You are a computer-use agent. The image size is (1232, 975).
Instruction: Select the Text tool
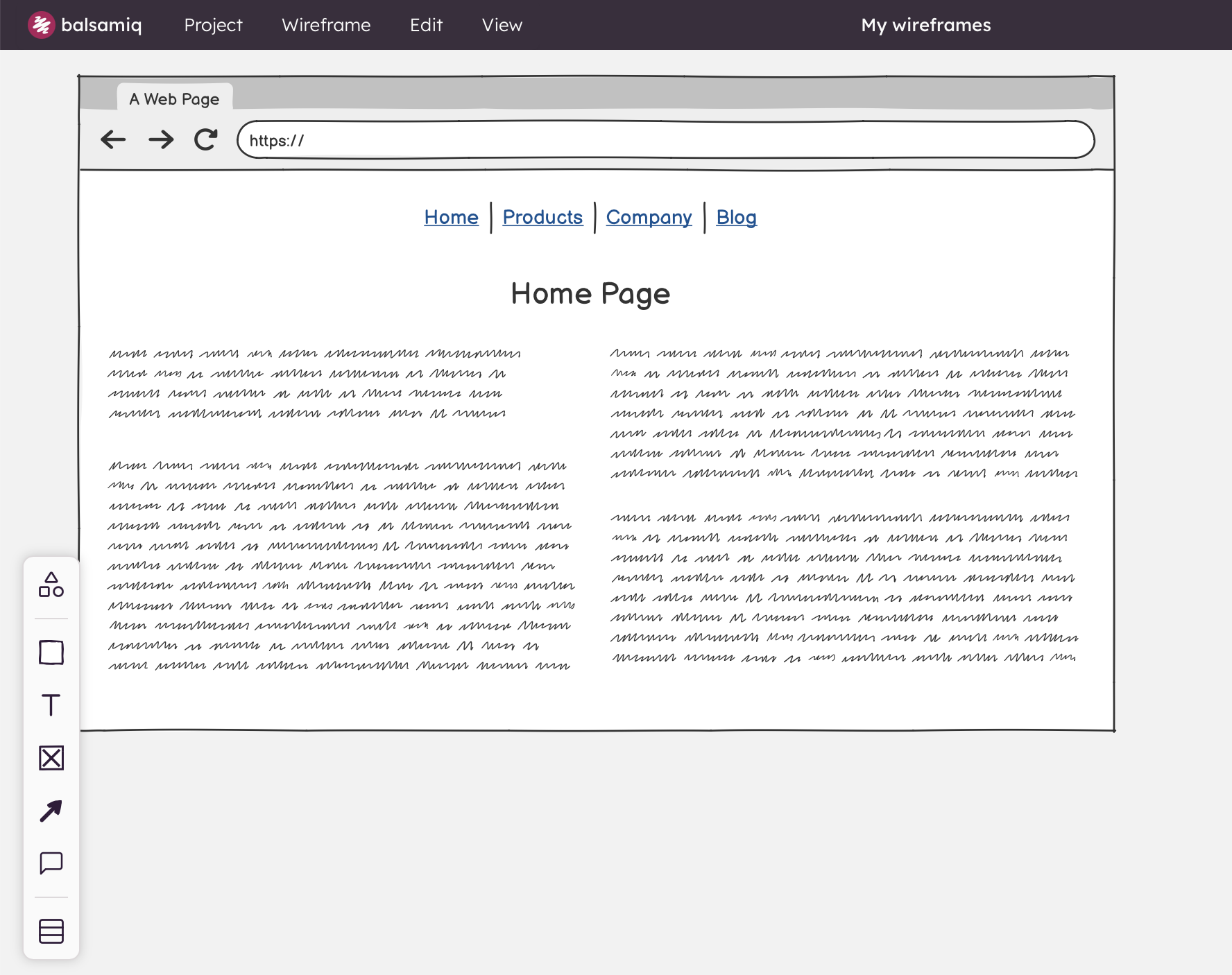[51, 705]
